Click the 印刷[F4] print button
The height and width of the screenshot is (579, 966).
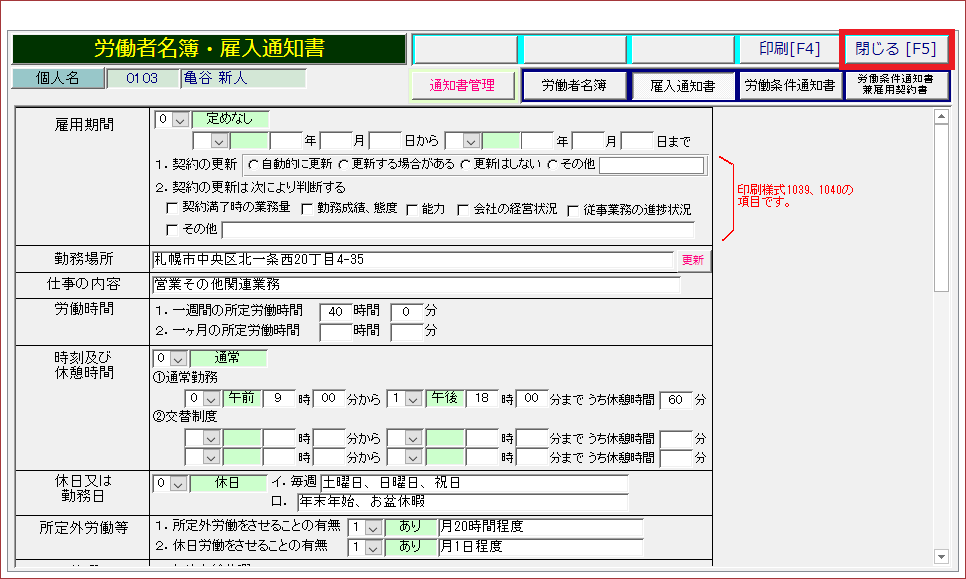click(x=789, y=49)
